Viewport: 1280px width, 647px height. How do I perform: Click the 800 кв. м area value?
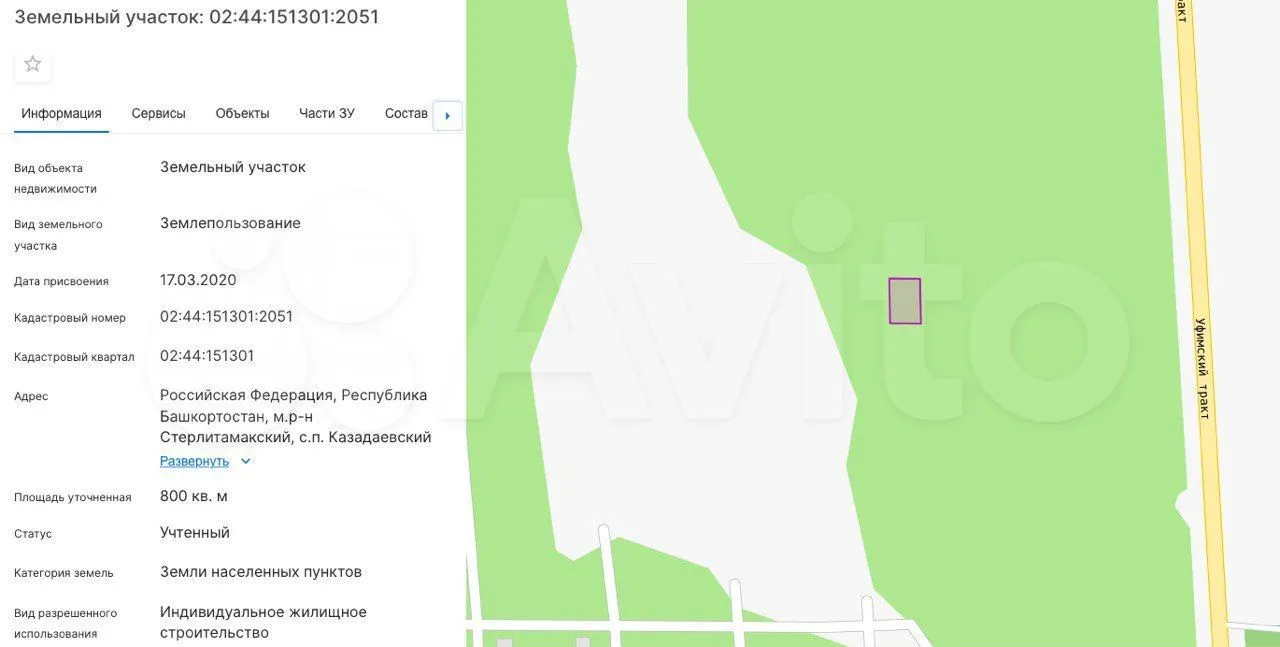click(x=194, y=496)
